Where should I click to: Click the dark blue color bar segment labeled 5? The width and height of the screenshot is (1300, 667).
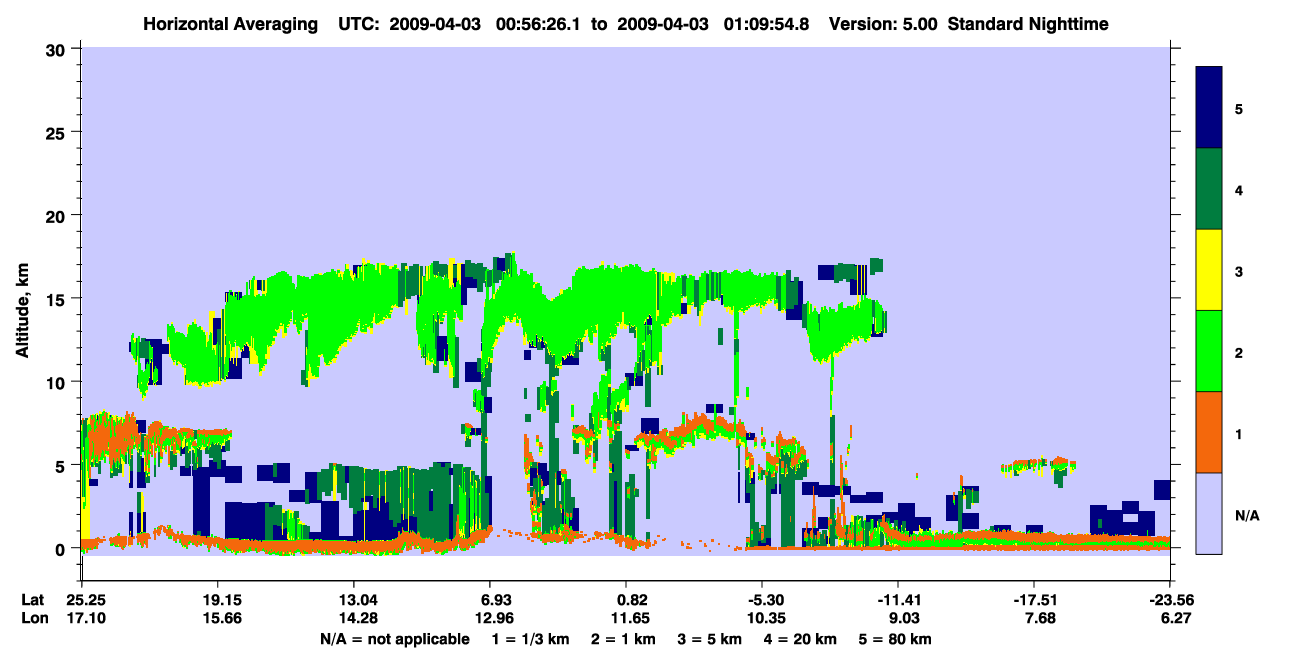coord(1209,108)
